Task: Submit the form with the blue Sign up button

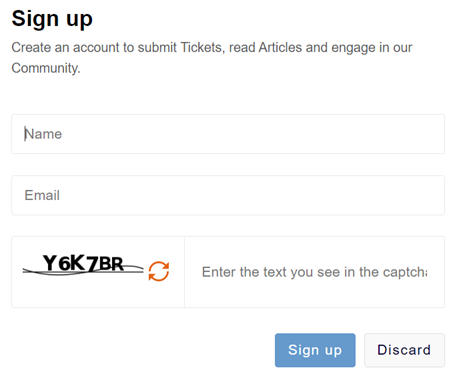Action: (315, 350)
